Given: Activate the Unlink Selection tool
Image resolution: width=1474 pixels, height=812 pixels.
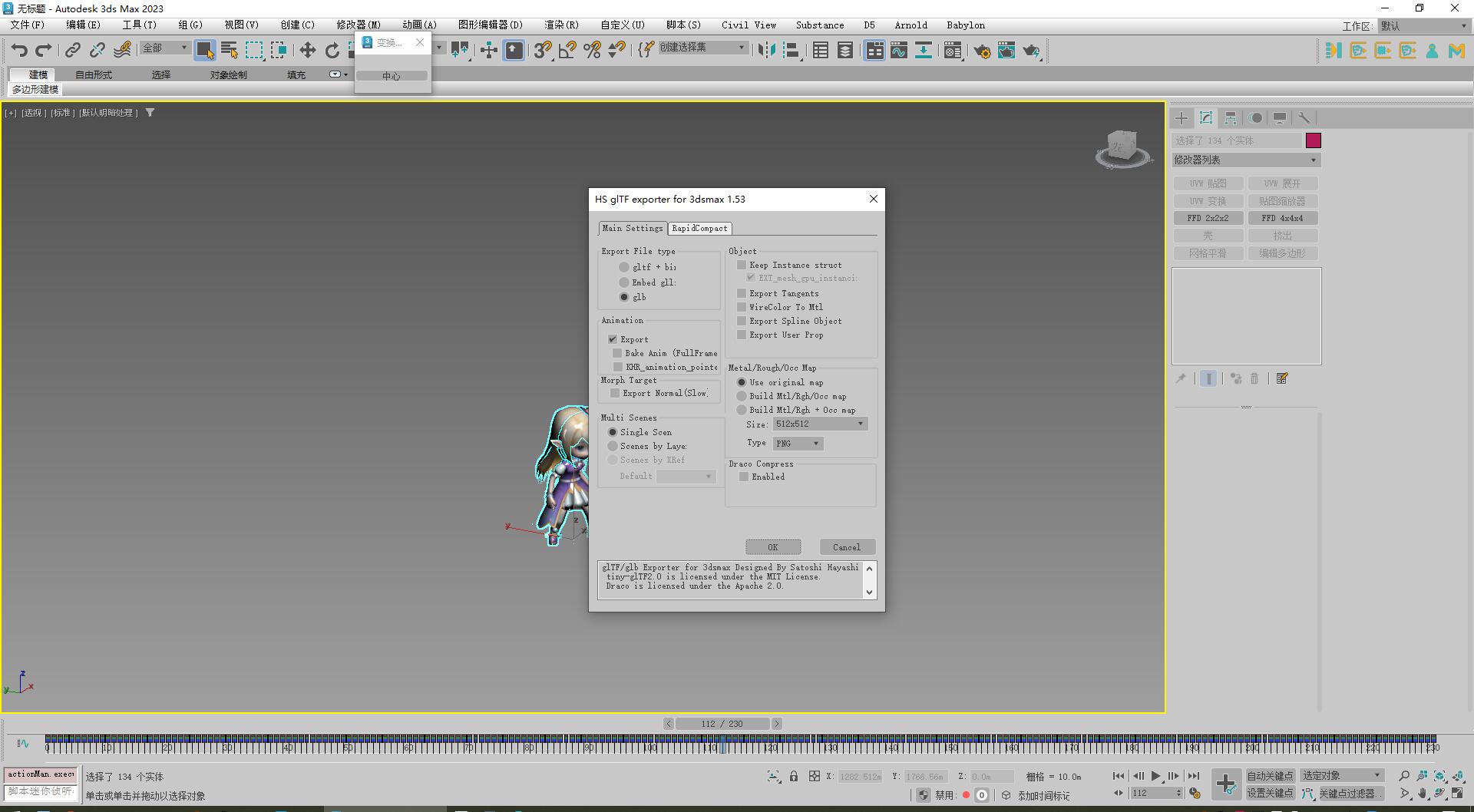Looking at the screenshot, I should (x=97, y=51).
